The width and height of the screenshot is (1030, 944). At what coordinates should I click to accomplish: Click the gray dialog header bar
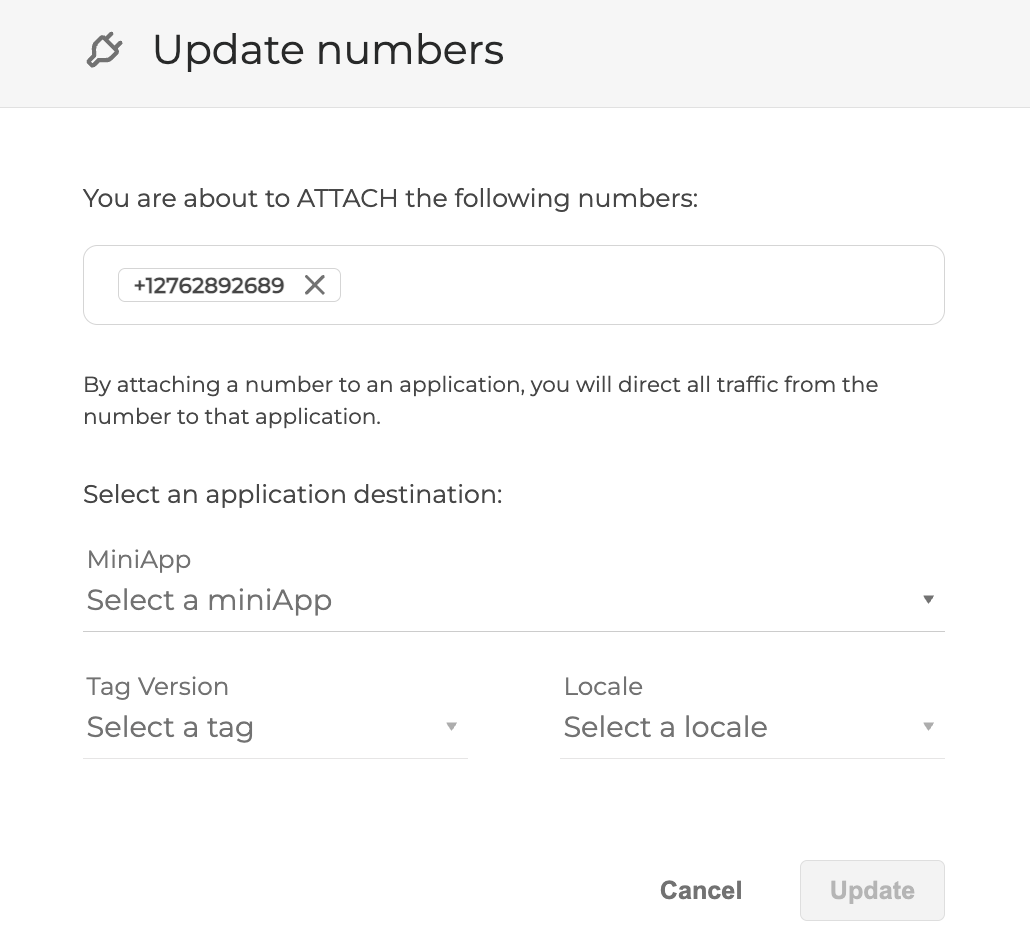tap(760, 52)
